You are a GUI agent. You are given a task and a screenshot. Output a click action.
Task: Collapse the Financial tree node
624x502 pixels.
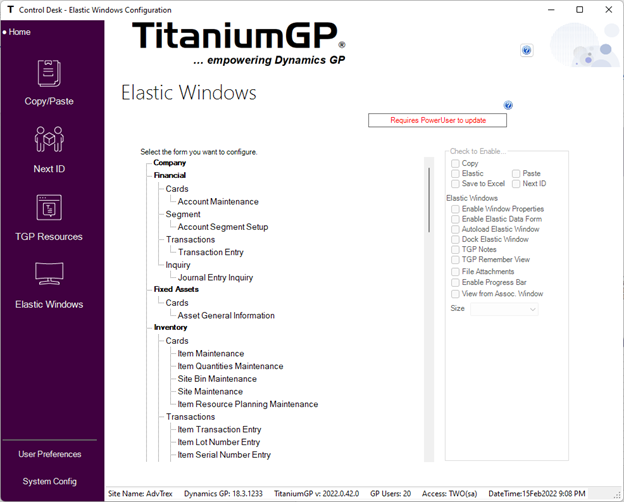[170, 175]
